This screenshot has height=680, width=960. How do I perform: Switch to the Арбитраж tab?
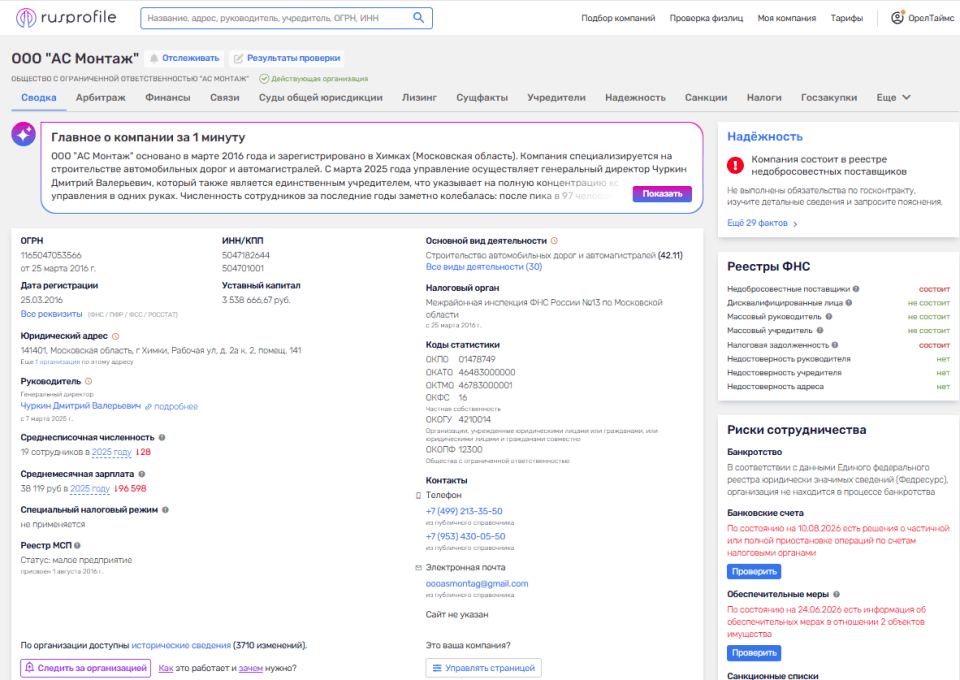tap(100, 97)
